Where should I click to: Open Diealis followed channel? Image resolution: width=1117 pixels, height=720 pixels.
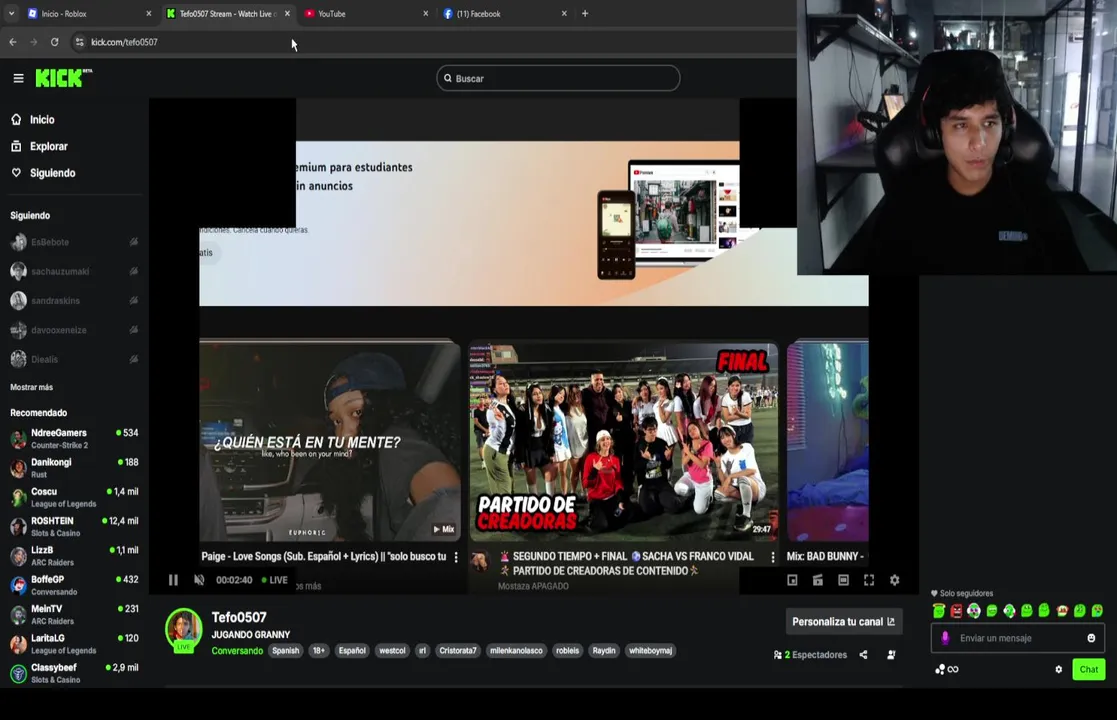(x=74, y=359)
